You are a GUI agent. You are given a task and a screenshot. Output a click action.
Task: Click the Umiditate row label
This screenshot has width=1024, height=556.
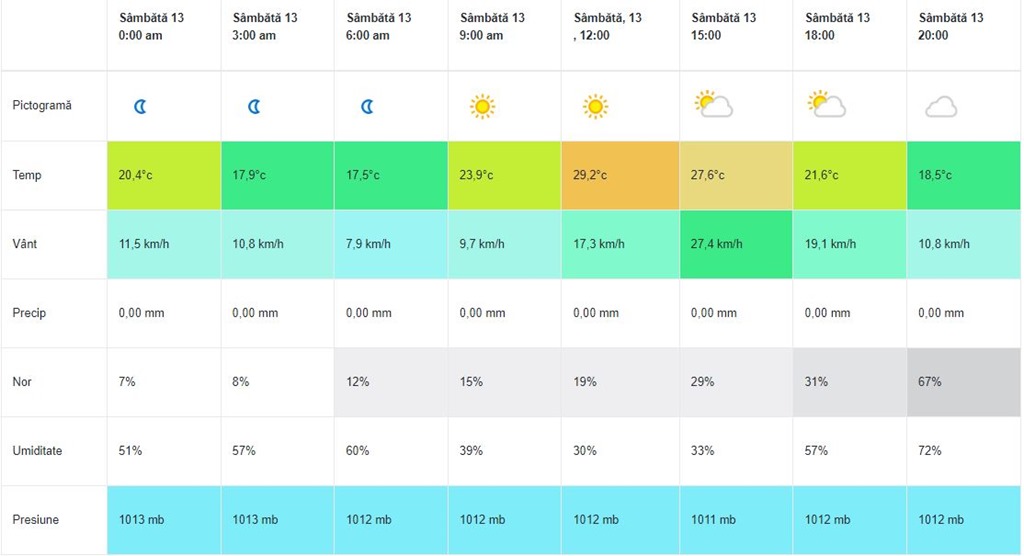click(x=38, y=451)
